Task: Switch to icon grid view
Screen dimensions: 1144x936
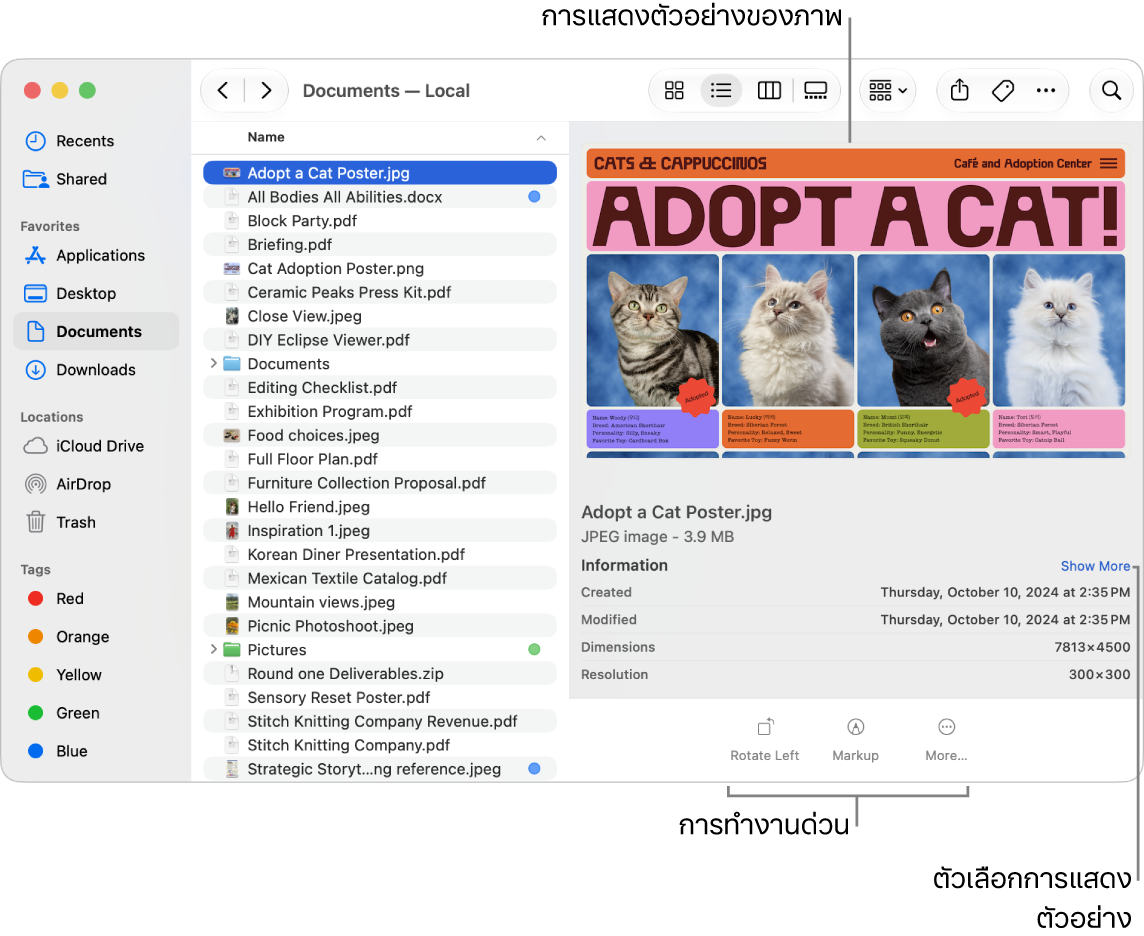Action: pyautogui.click(x=674, y=90)
